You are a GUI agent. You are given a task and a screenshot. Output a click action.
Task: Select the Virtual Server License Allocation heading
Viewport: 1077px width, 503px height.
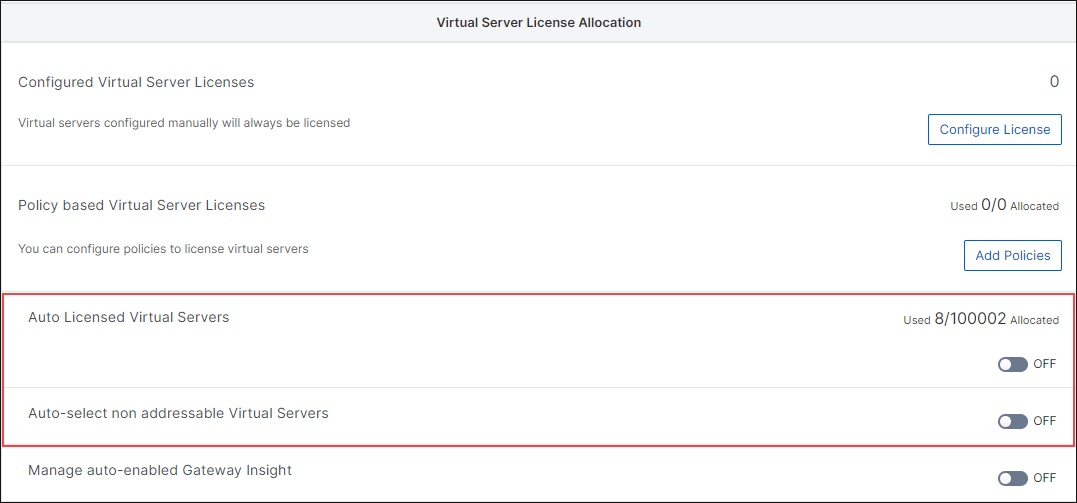tap(538, 23)
